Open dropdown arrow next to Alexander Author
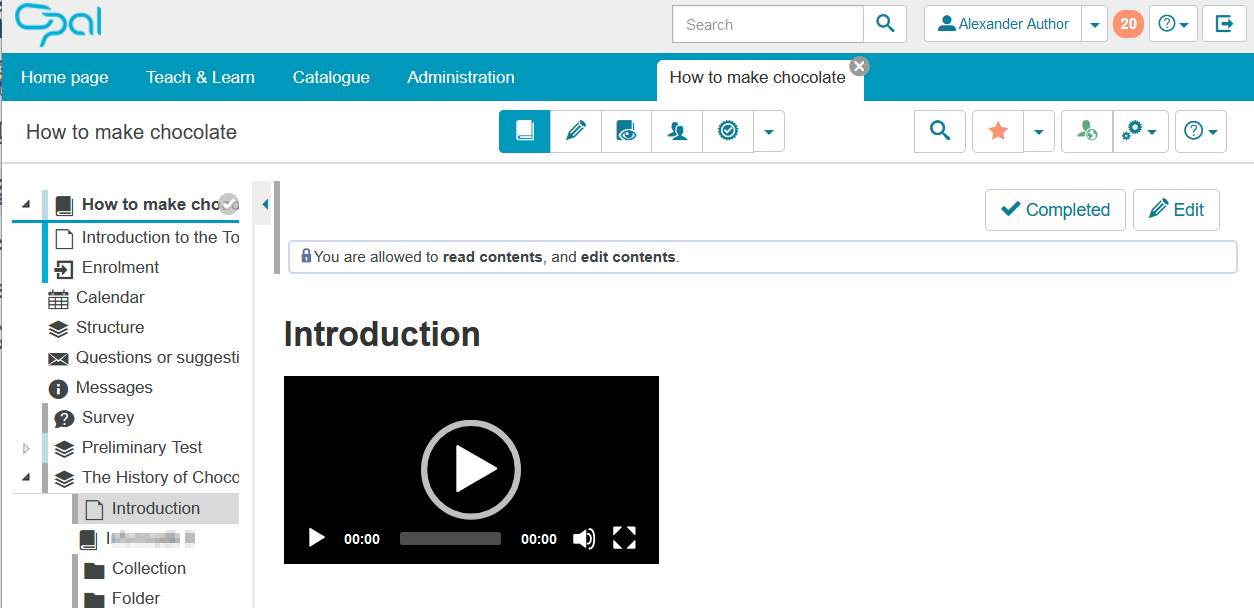The width and height of the screenshot is (1254, 608). click(1095, 24)
